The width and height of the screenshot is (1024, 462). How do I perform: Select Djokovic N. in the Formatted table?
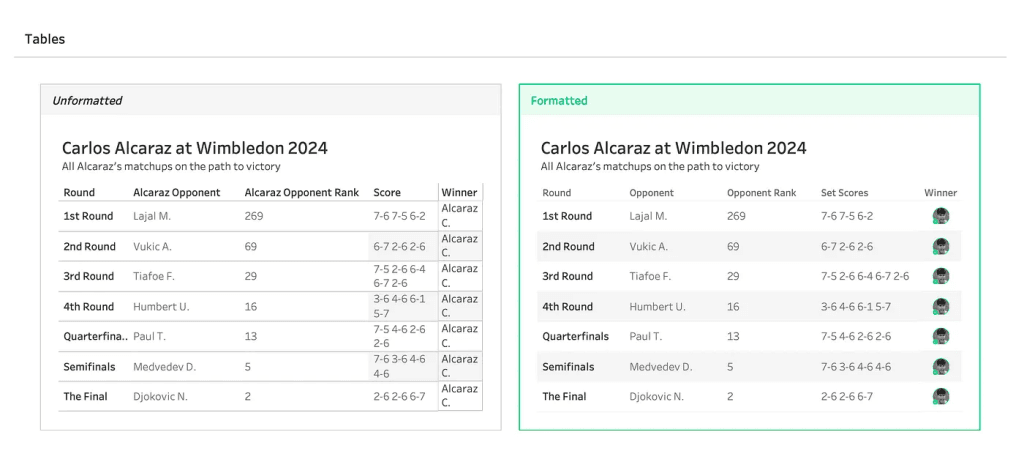click(x=657, y=397)
